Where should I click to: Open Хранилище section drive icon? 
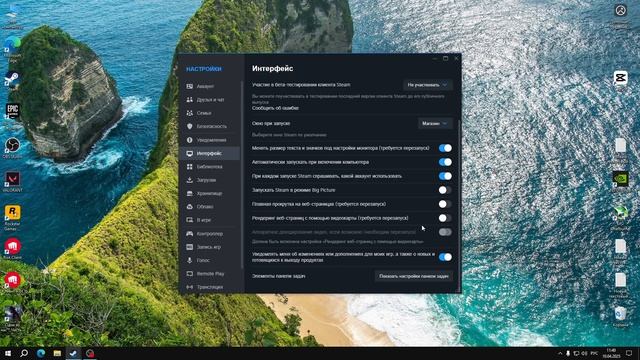[189, 193]
